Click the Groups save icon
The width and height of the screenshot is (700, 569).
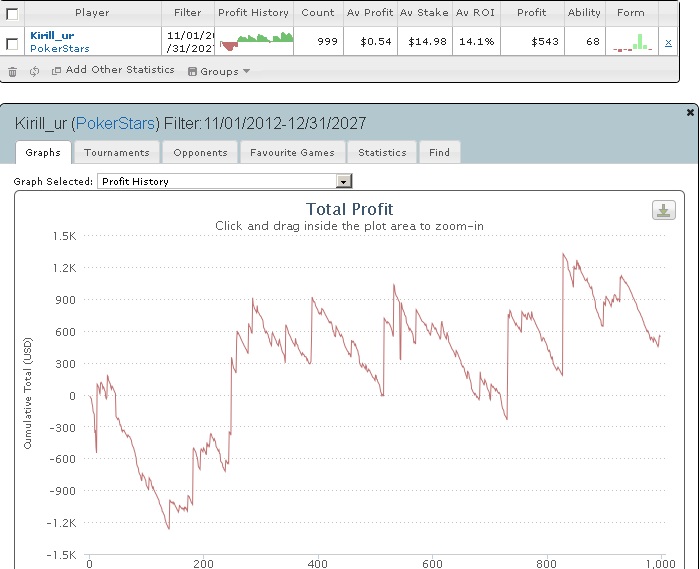(x=192, y=71)
